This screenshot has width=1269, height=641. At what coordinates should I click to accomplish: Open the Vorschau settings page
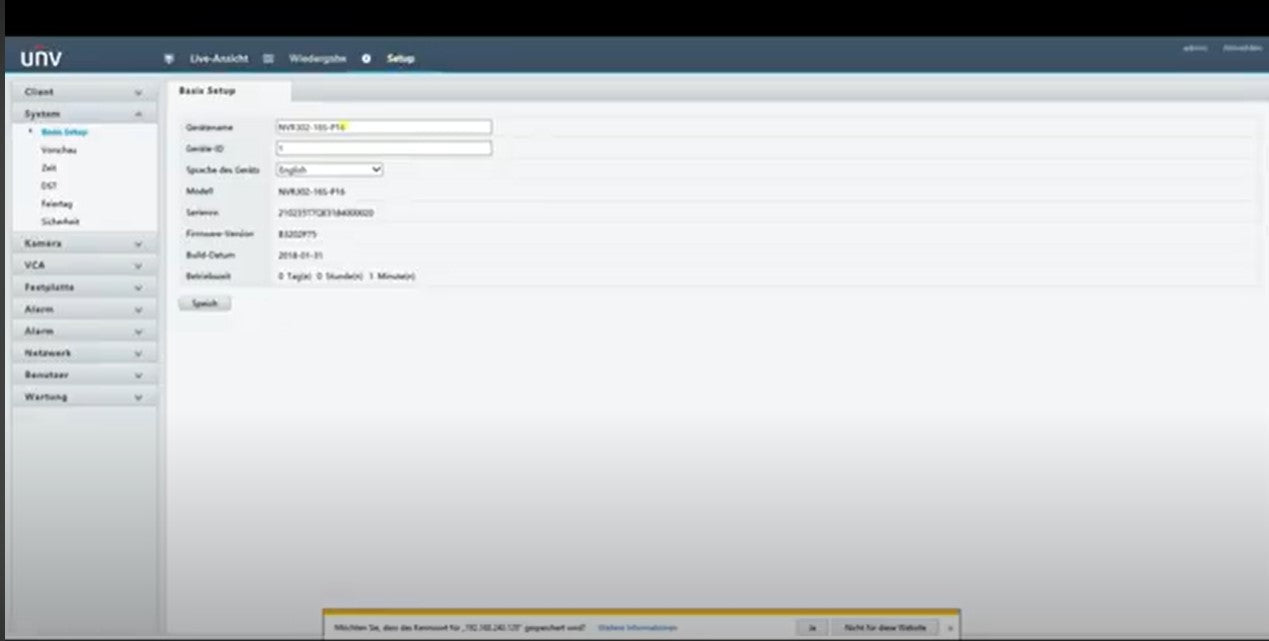58,150
